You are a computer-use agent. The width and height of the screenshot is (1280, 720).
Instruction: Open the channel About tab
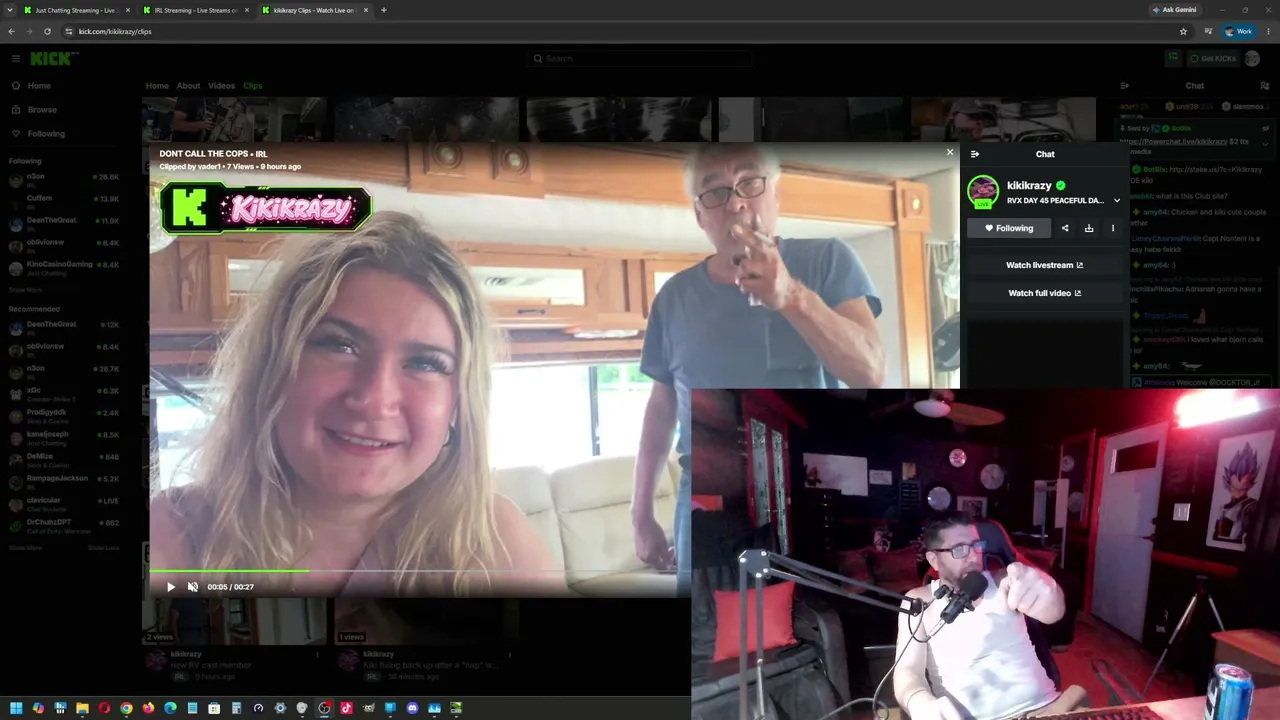click(x=189, y=86)
